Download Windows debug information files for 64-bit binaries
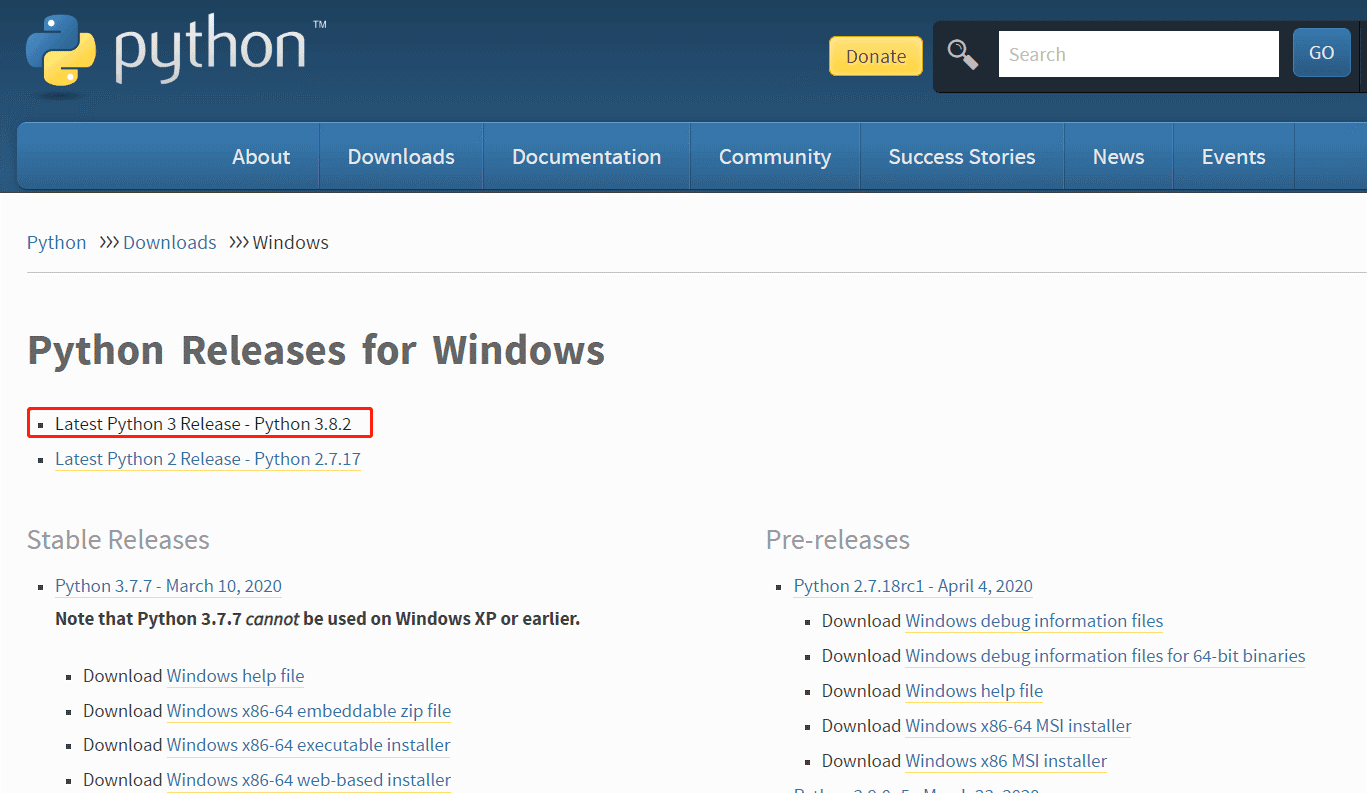The height and width of the screenshot is (793, 1367). (1105, 656)
